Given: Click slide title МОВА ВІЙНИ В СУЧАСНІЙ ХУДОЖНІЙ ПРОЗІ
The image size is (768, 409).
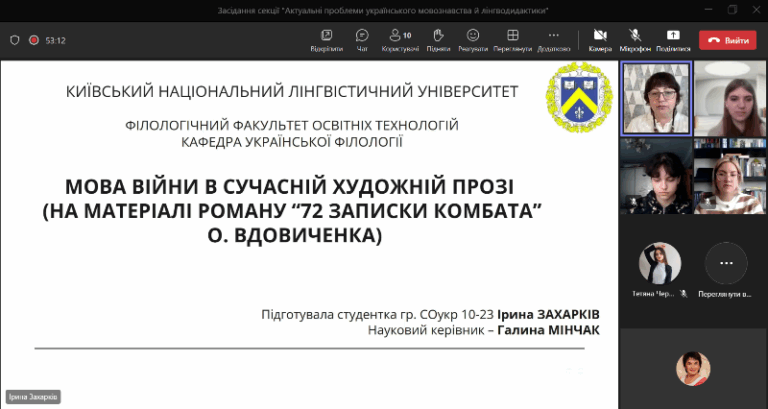Looking at the screenshot, I should pyautogui.click(x=290, y=187).
